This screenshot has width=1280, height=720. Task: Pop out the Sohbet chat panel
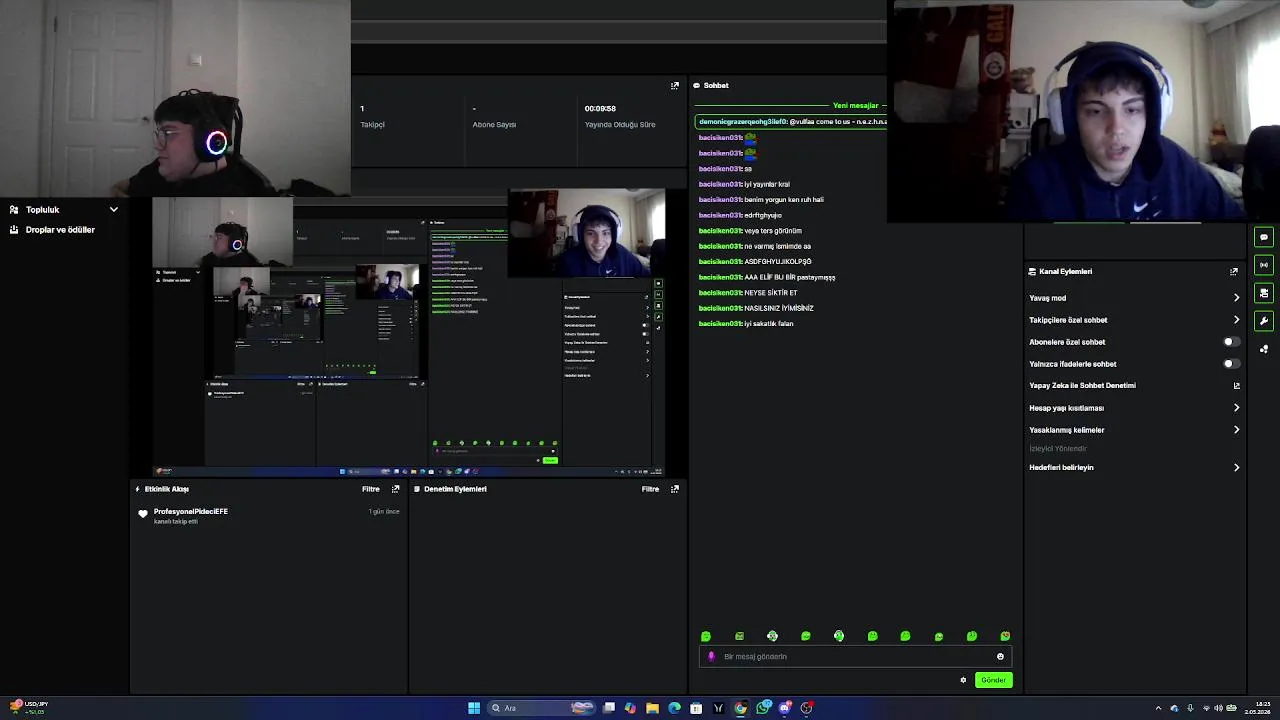[x=675, y=85]
